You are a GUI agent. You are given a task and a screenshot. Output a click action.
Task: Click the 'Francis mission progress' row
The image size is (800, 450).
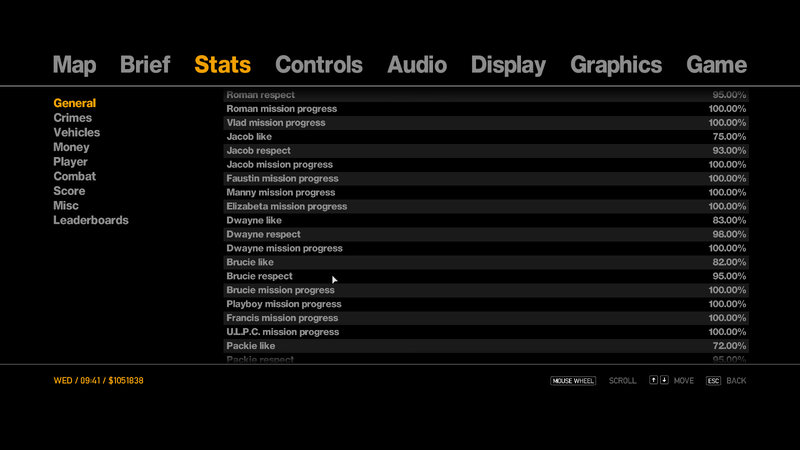(486, 318)
